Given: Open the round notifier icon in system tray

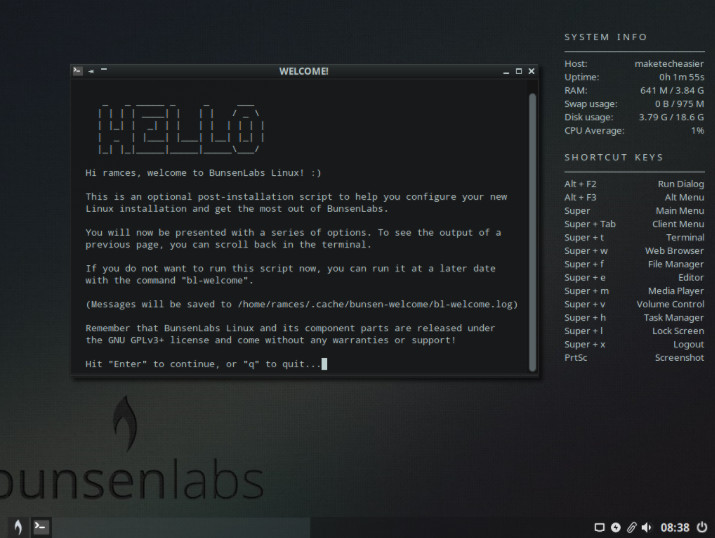Looking at the screenshot, I should coord(616,528).
